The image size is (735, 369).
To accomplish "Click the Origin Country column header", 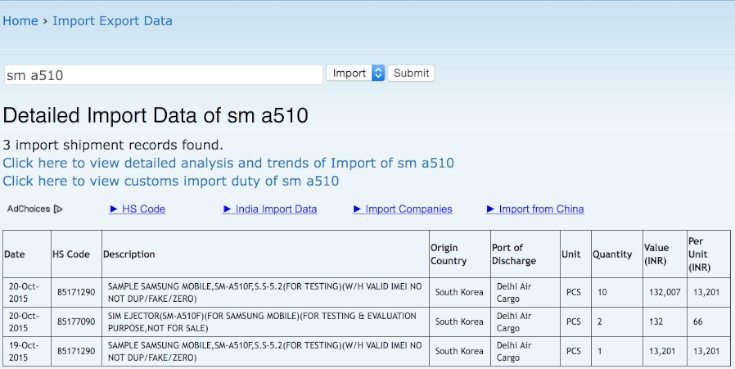I will tap(460, 254).
